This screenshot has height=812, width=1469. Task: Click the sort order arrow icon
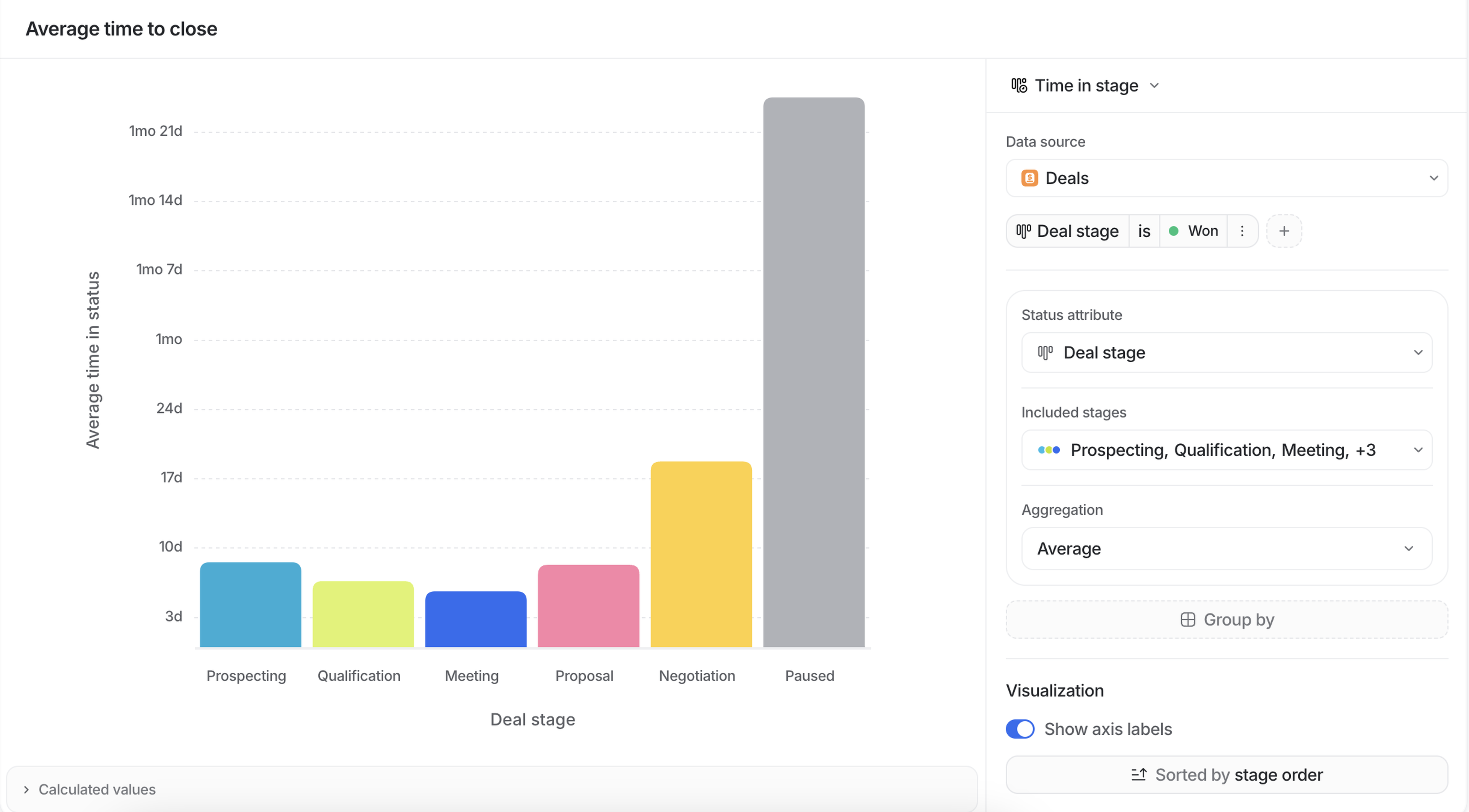click(x=1139, y=775)
